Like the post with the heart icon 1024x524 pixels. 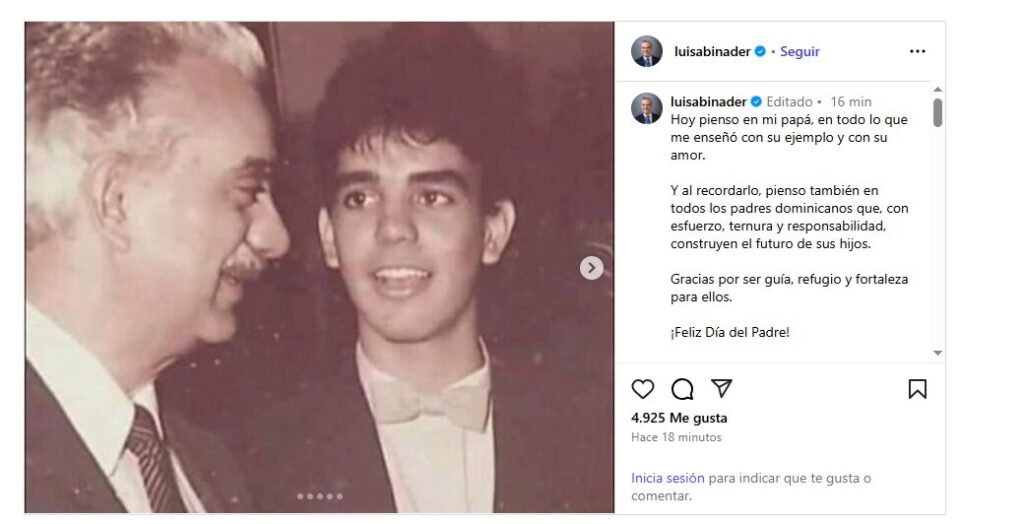click(x=643, y=389)
